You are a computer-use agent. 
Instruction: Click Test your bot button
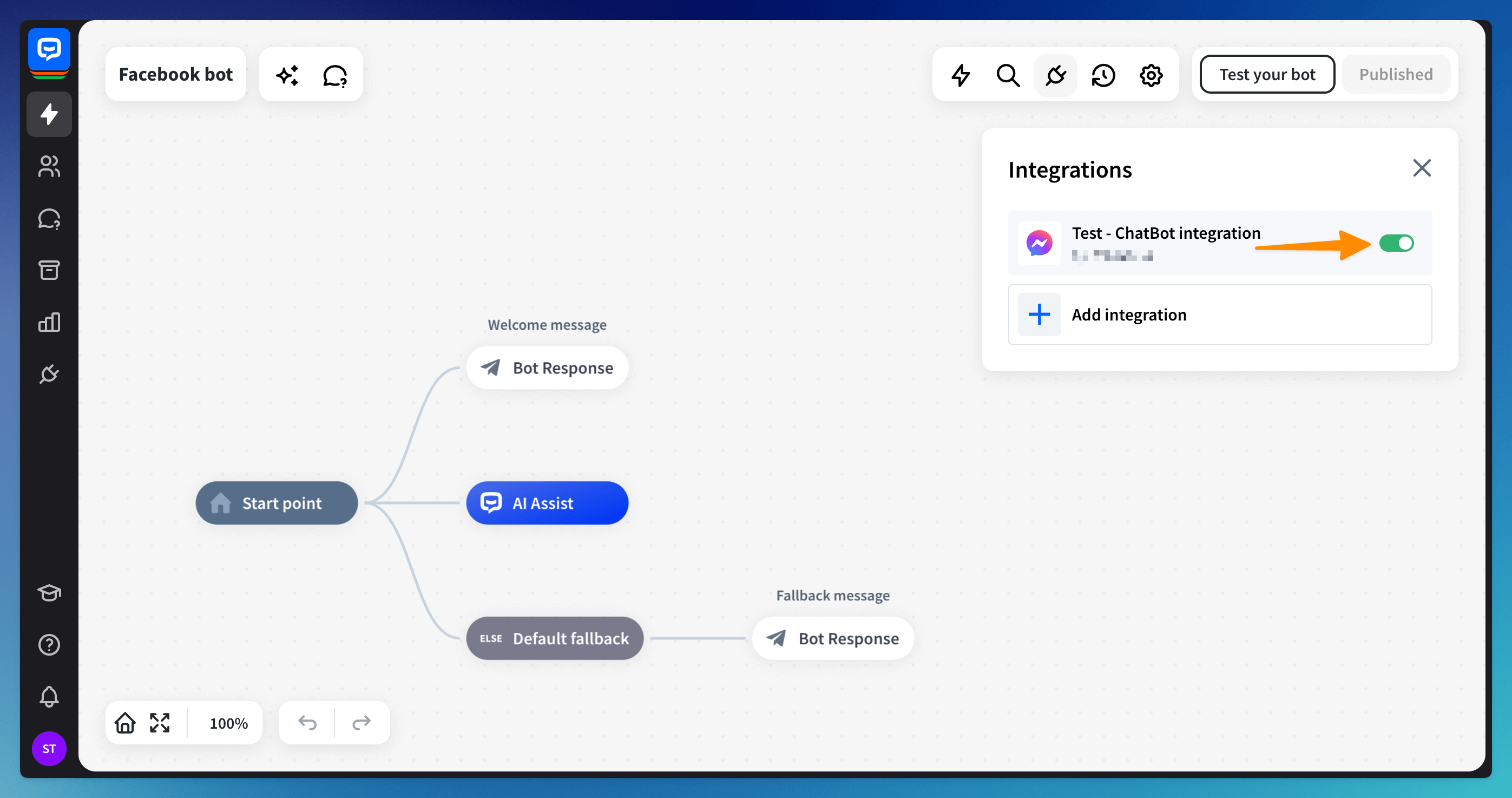click(1267, 75)
